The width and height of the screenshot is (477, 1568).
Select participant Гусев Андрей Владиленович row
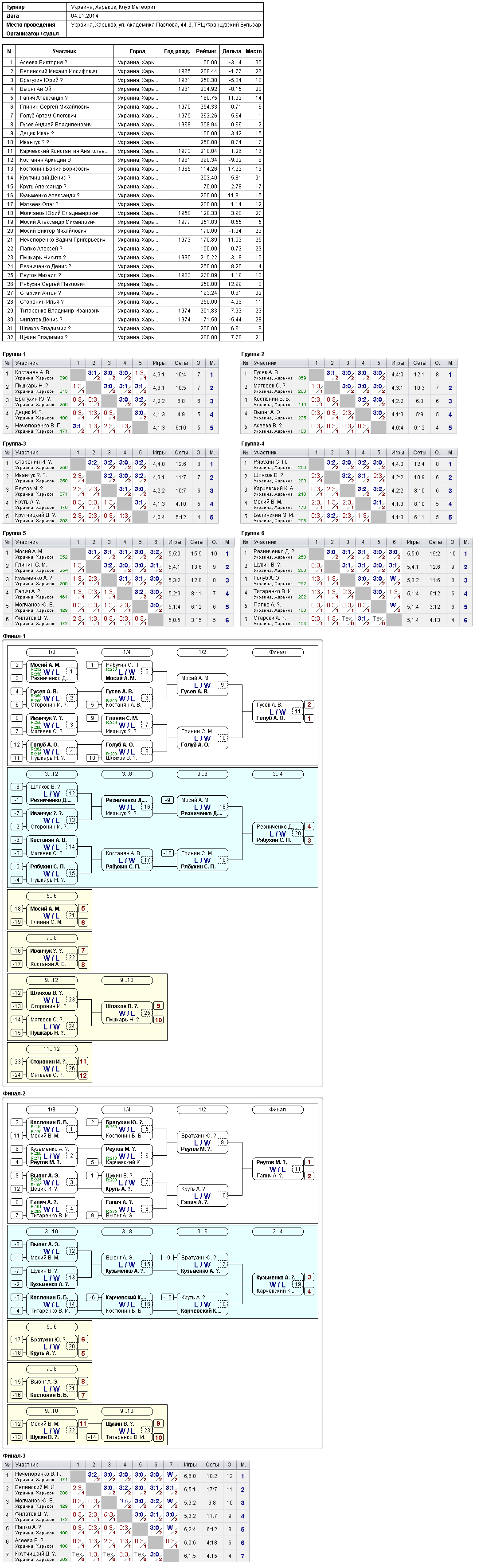click(133, 124)
